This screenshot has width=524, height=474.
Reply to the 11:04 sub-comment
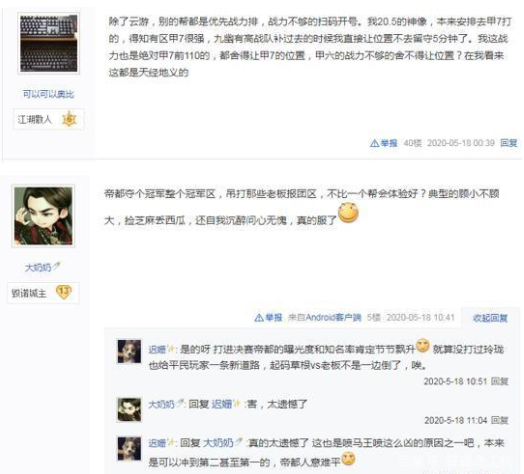[x=500, y=420]
